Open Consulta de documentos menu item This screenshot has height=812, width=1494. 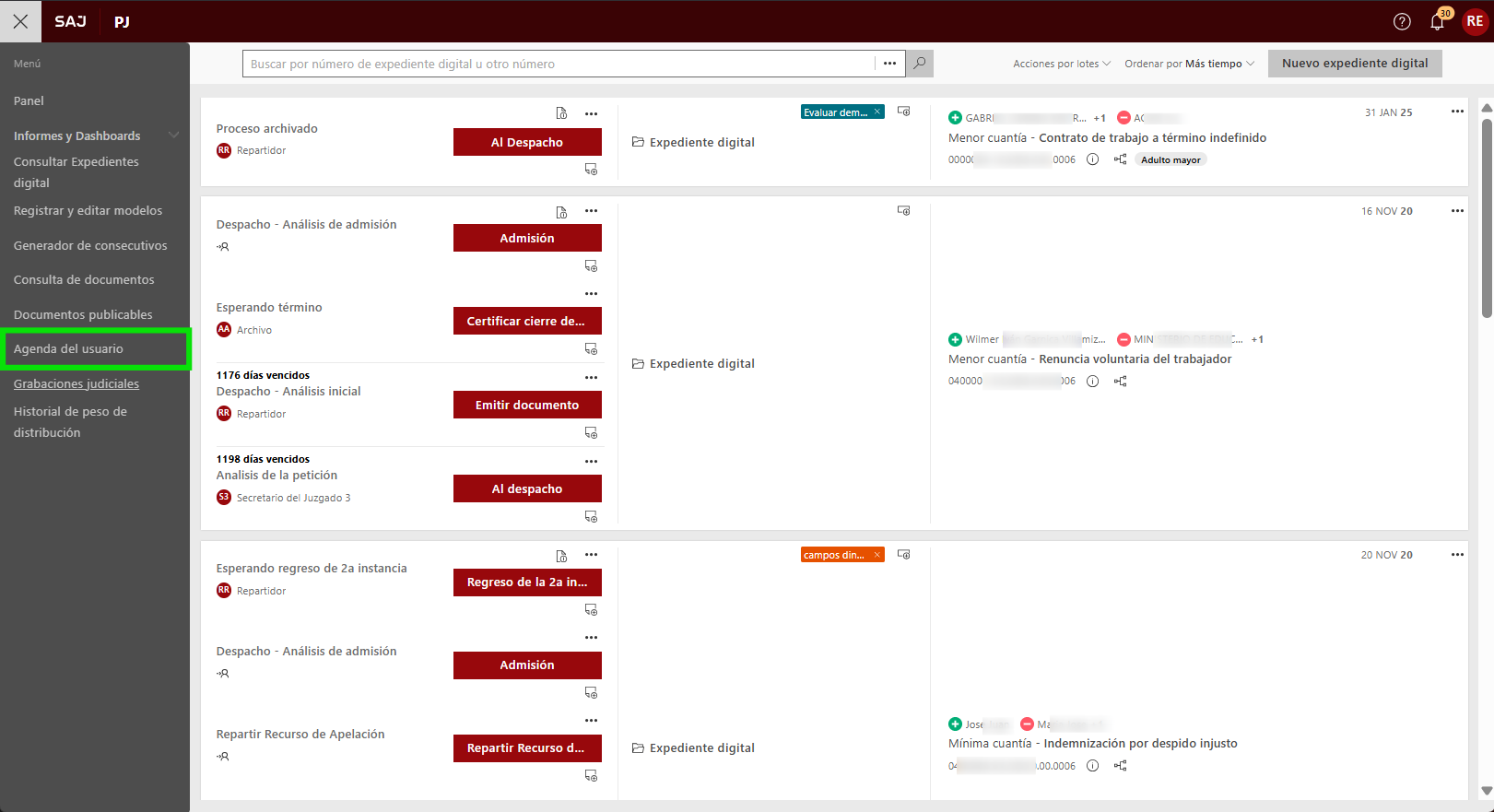(84, 280)
